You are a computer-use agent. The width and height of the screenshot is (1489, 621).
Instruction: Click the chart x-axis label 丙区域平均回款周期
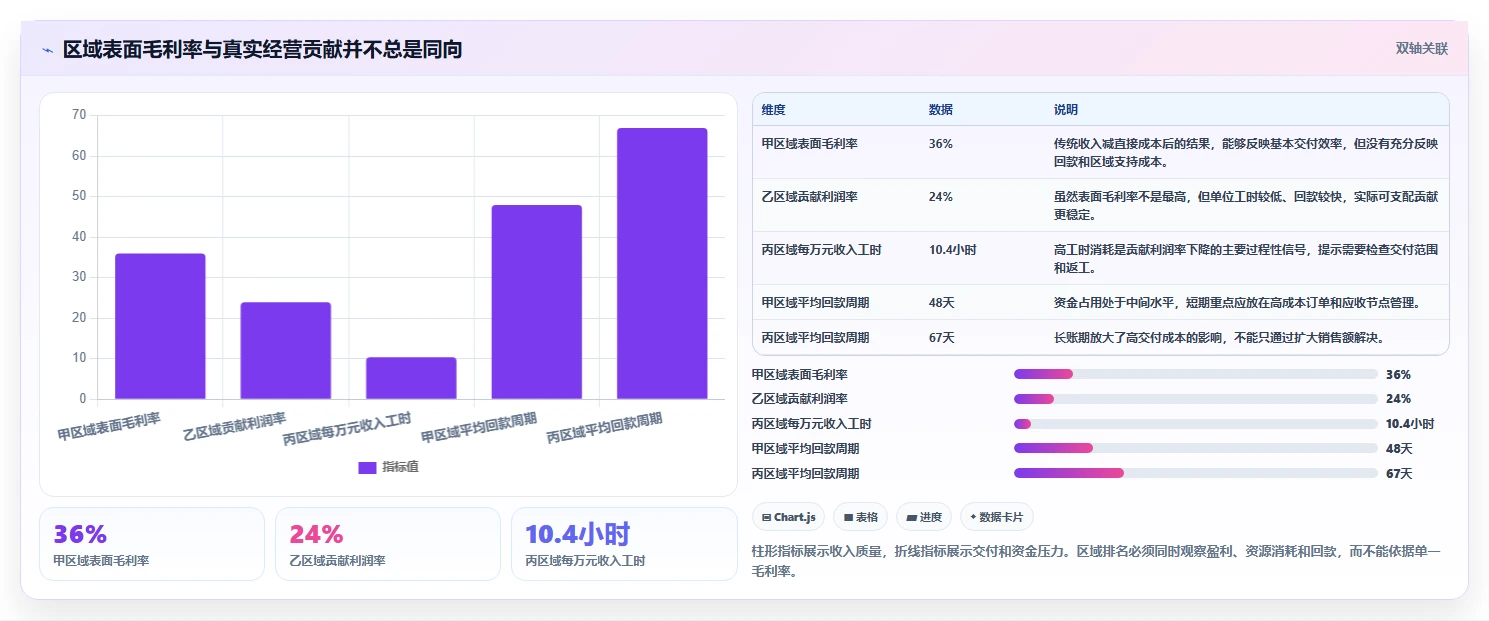604,428
